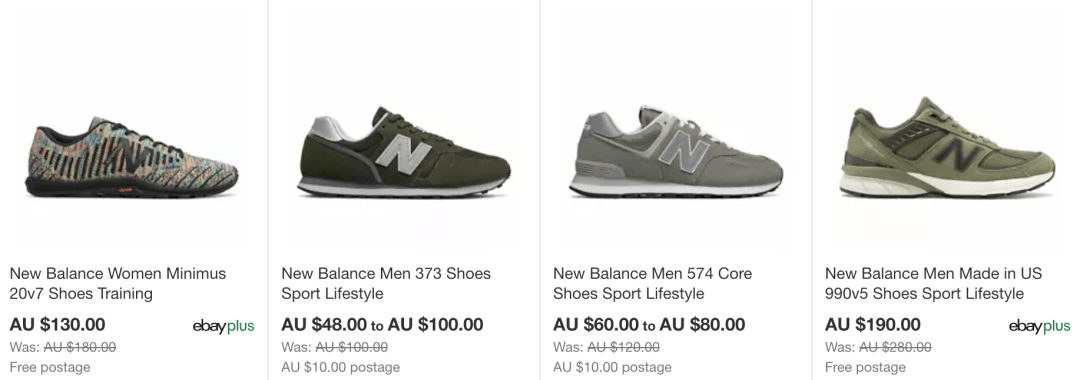This screenshot has height=380, width=1080.
Task: Open New Balance Women Minimus 20v7 title link
Action: click(x=118, y=284)
